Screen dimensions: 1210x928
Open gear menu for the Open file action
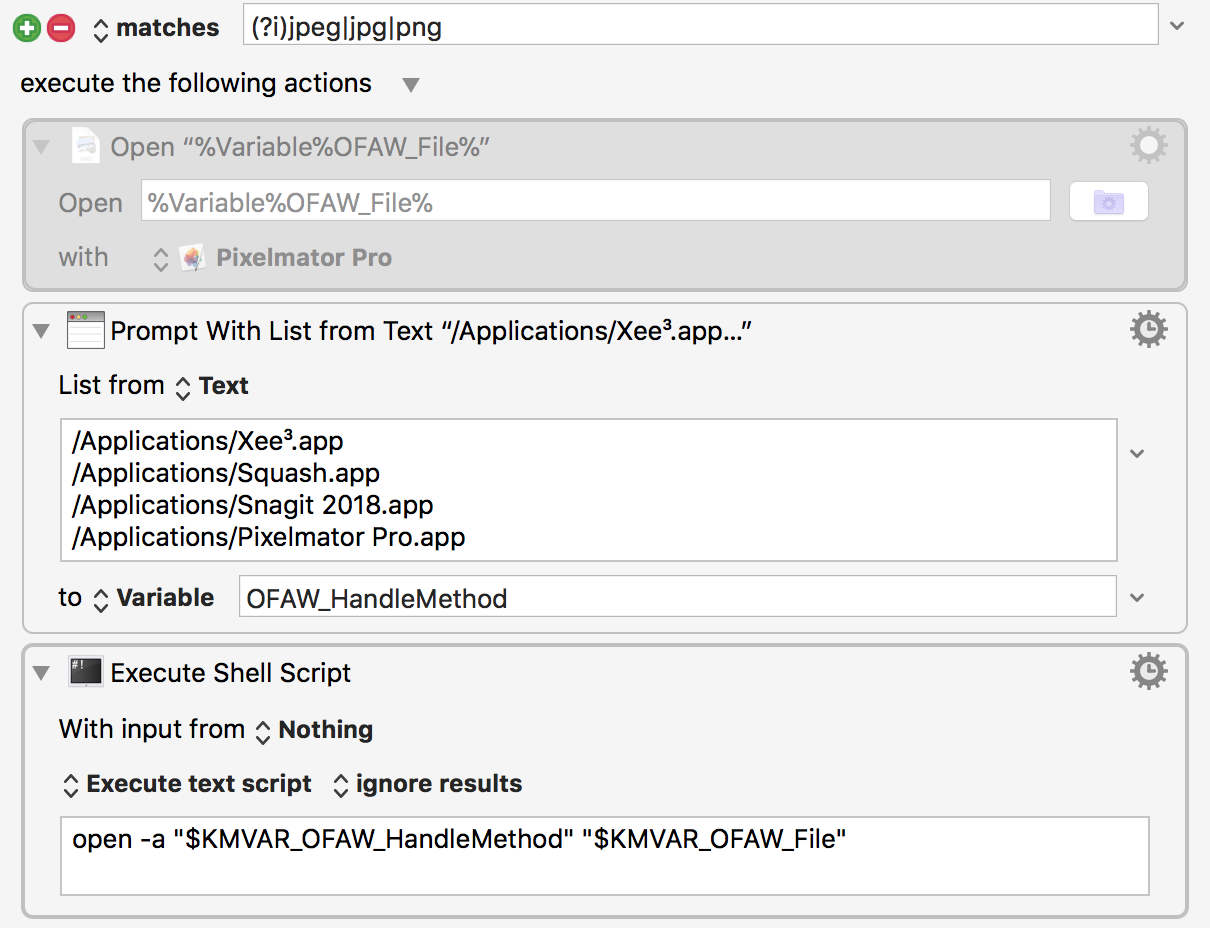(1147, 147)
